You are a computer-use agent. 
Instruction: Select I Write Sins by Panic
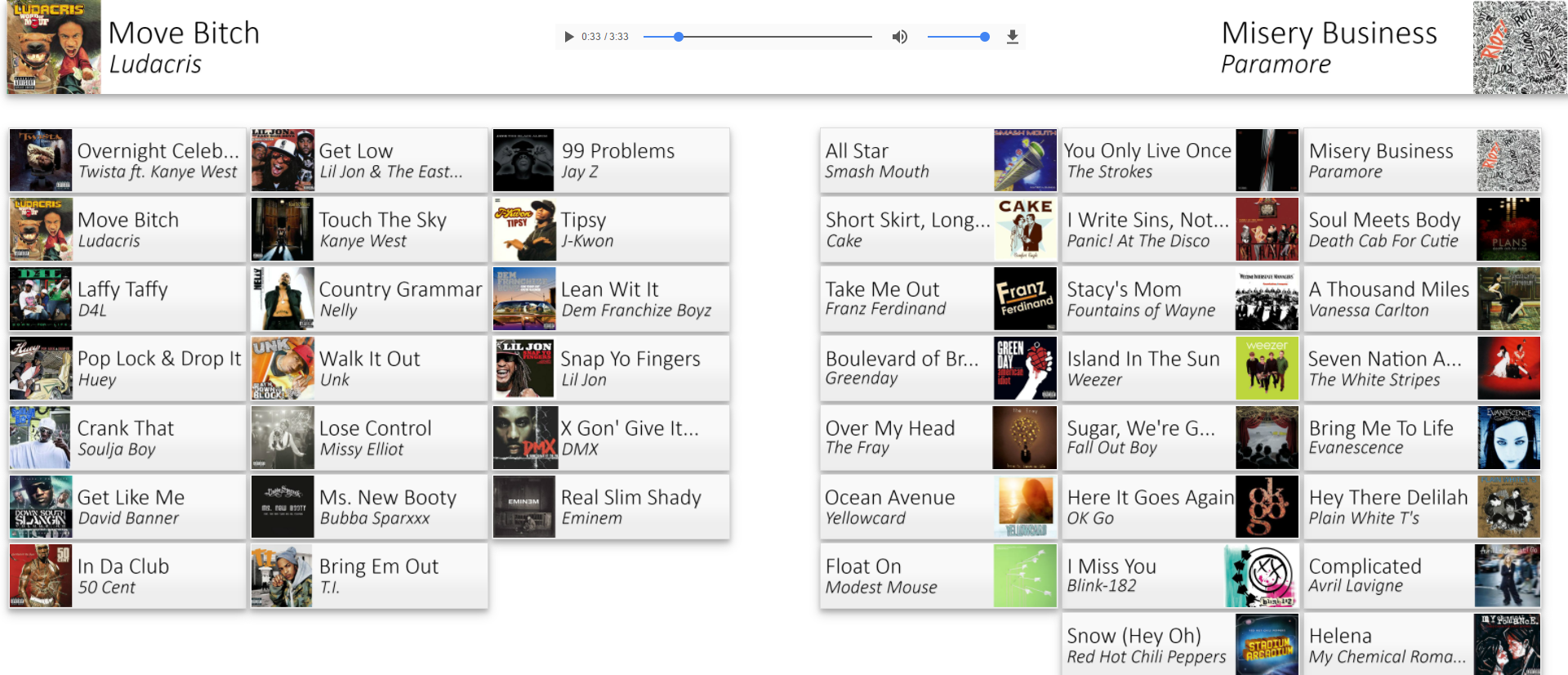tap(1180, 230)
